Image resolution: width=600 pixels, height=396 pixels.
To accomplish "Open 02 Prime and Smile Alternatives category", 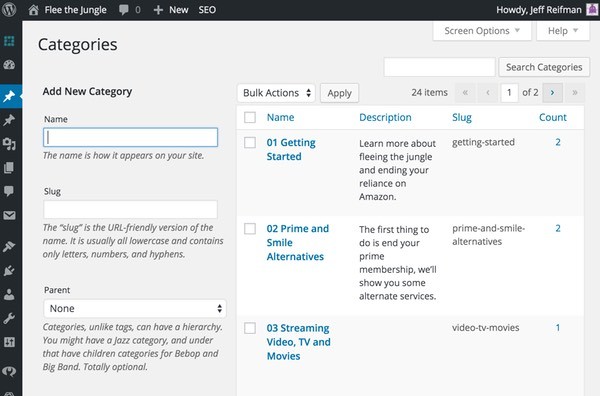I will pyautogui.click(x=297, y=243).
